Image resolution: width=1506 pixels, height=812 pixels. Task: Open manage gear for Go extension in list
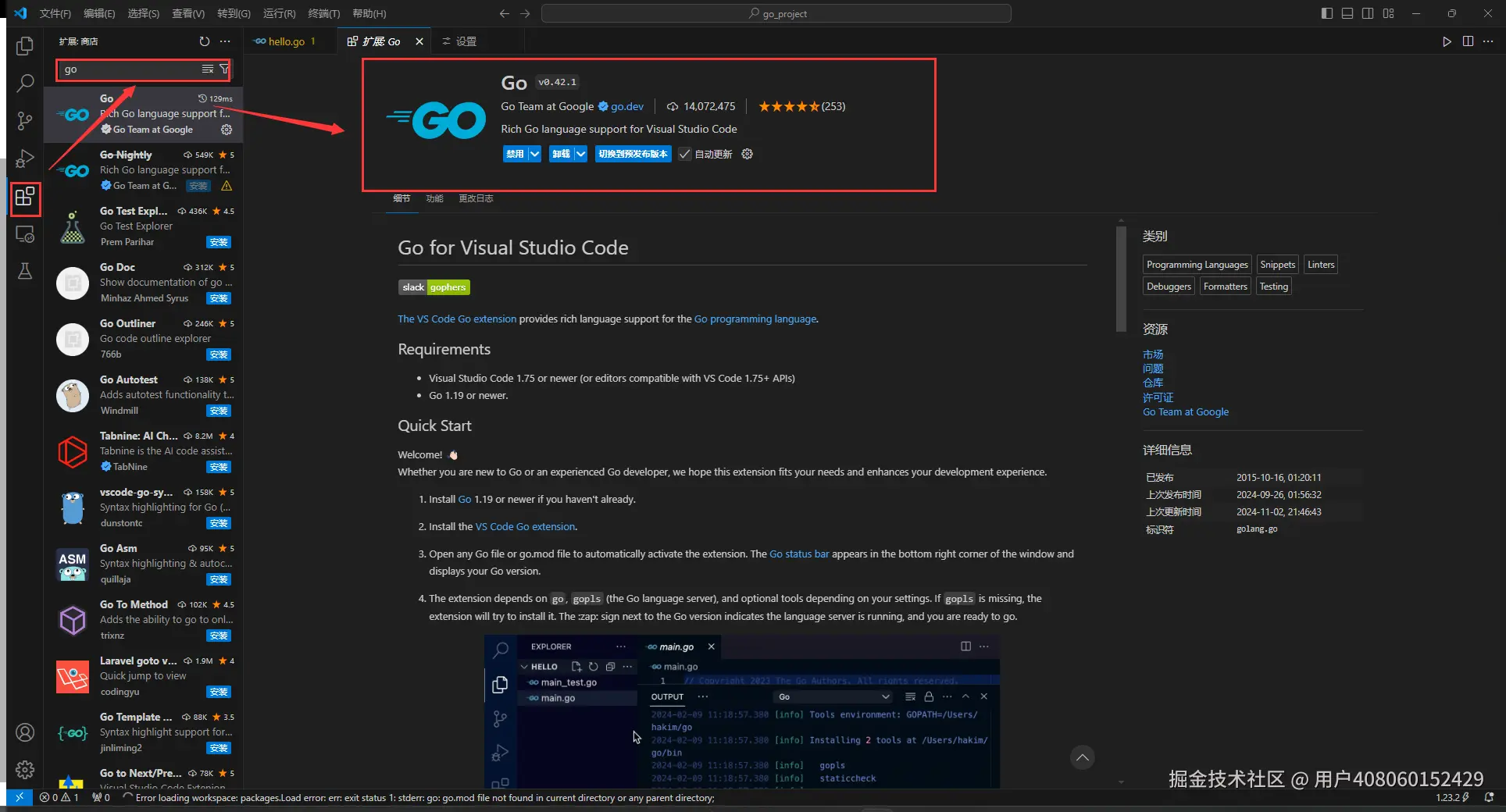[227, 130]
